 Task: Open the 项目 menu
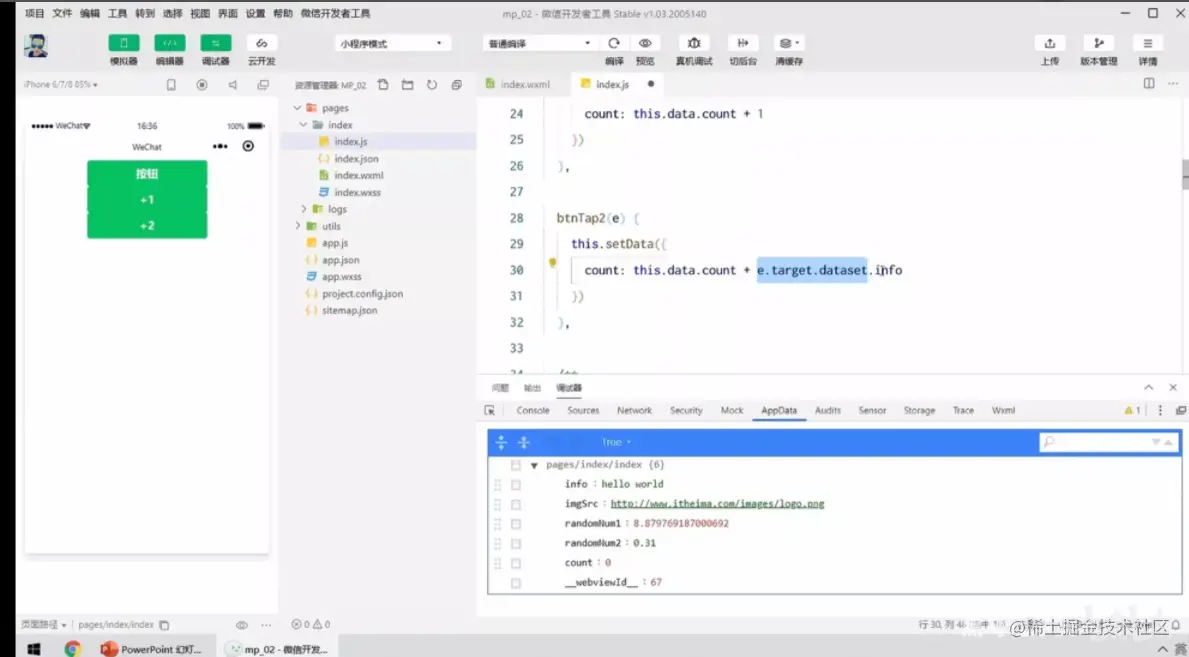34,13
